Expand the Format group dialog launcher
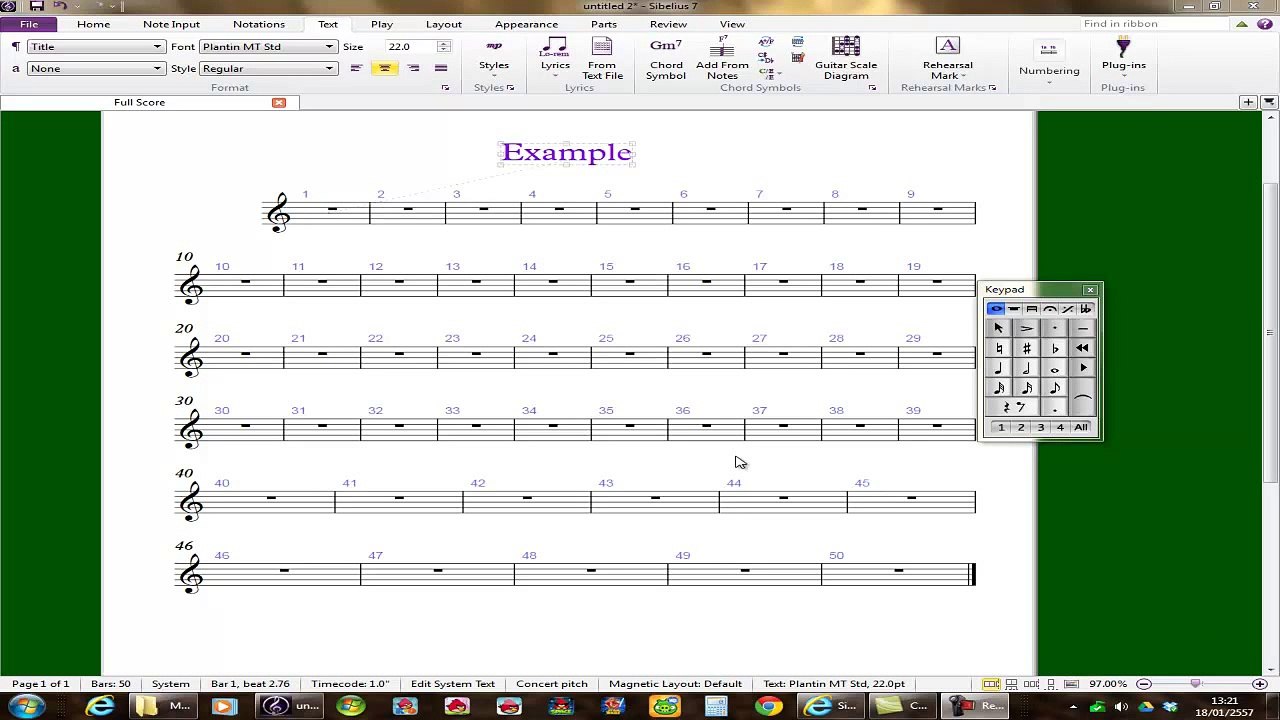Screen dimensions: 1280x720 click(445, 88)
